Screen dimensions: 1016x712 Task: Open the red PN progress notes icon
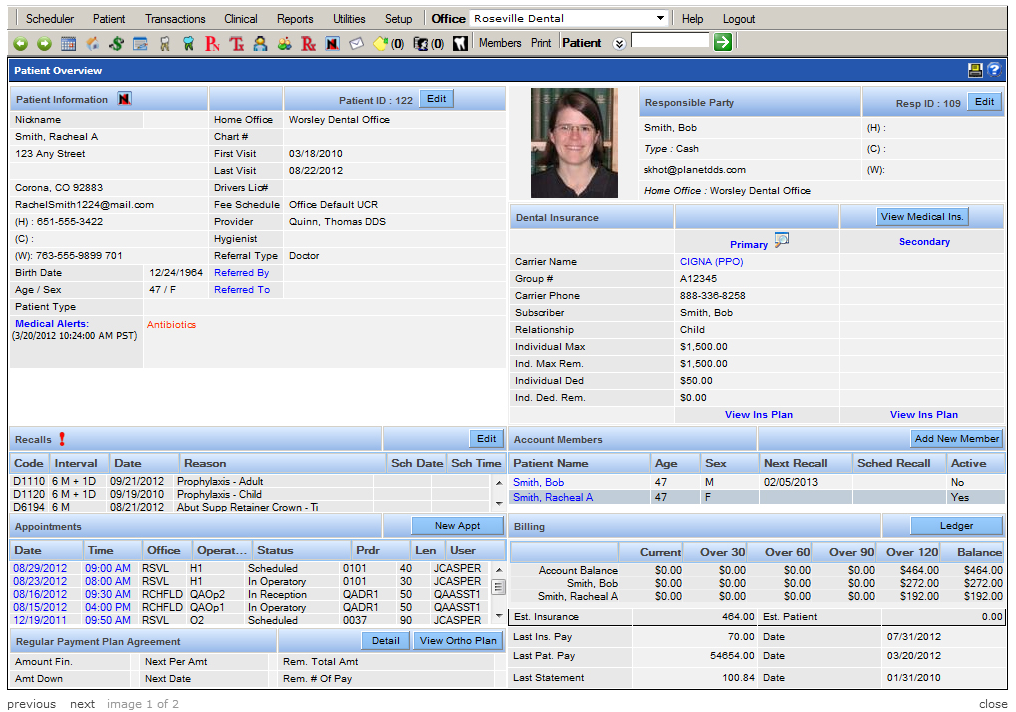pos(212,43)
